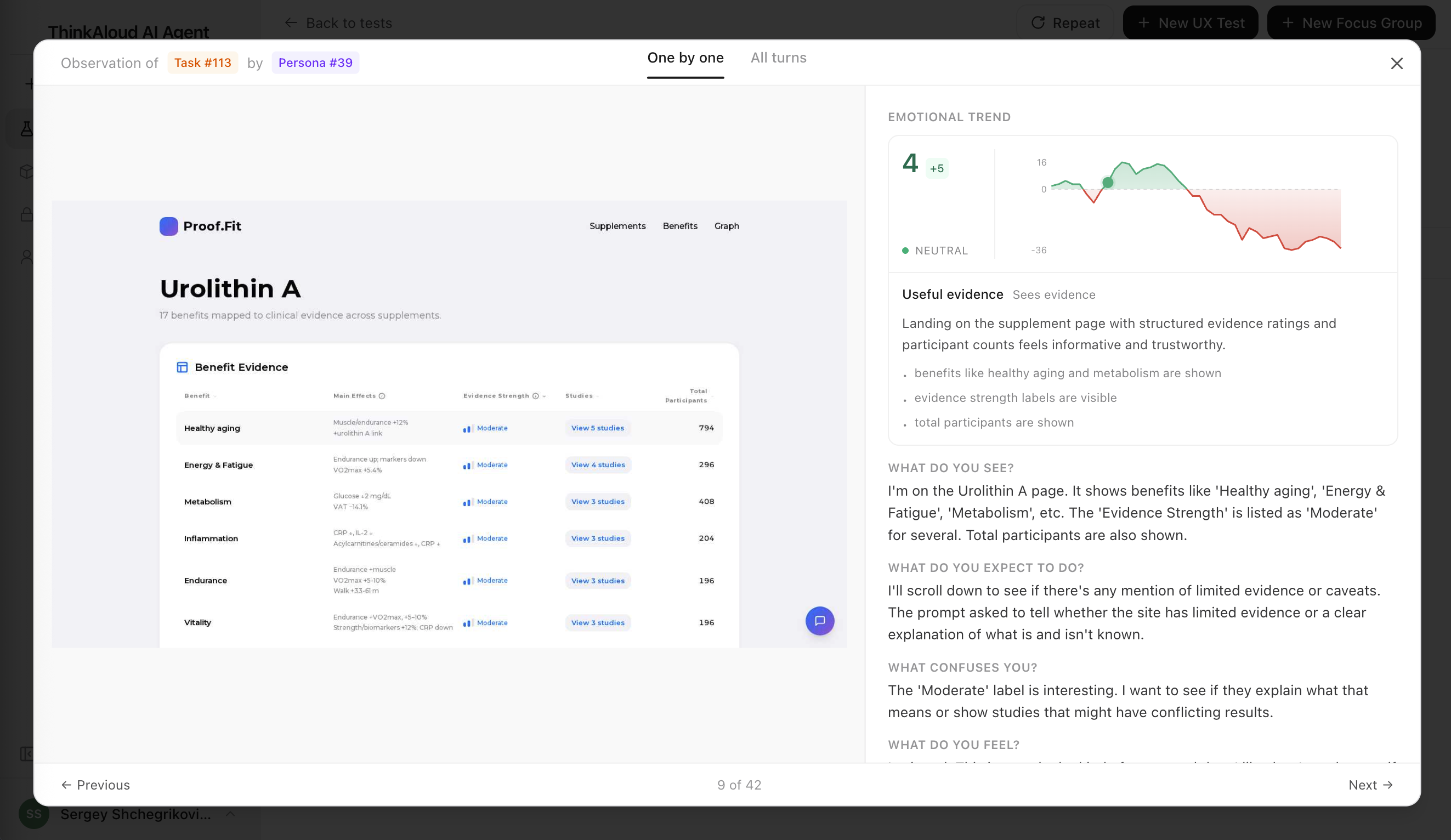Click the +5 change badge in Emotional Trend
1451x840 pixels.
pyautogui.click(x=937, y=169)
